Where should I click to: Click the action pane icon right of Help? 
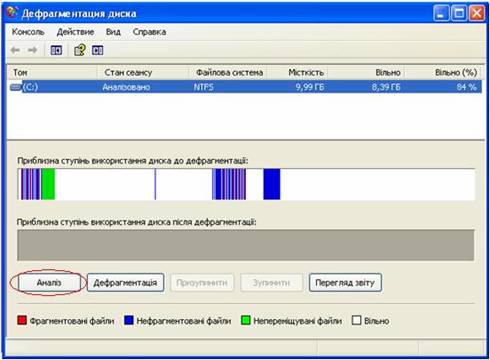tap(97, 50)
